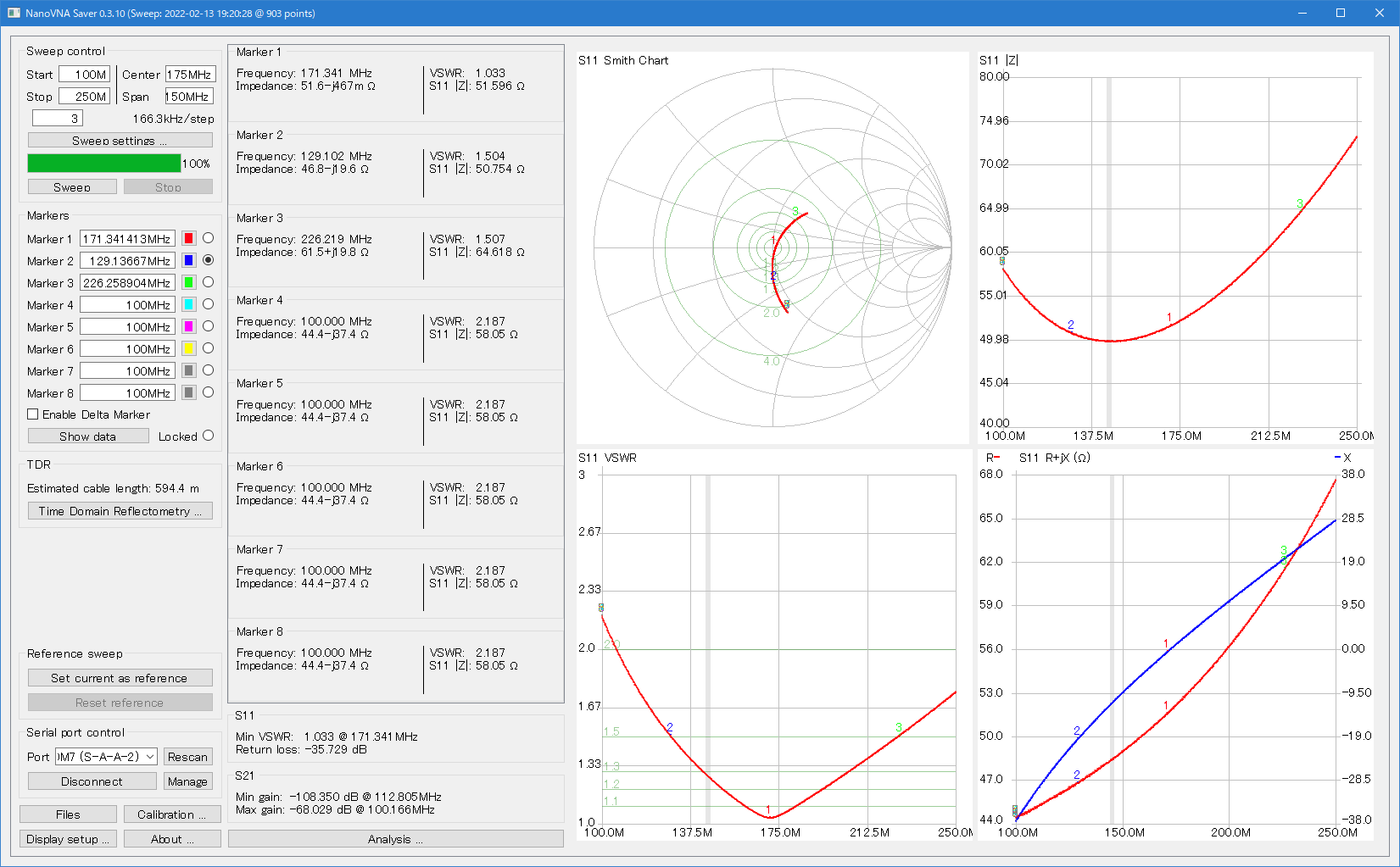
Task: Select Marker 5 radio button
Action: [208, 326]
